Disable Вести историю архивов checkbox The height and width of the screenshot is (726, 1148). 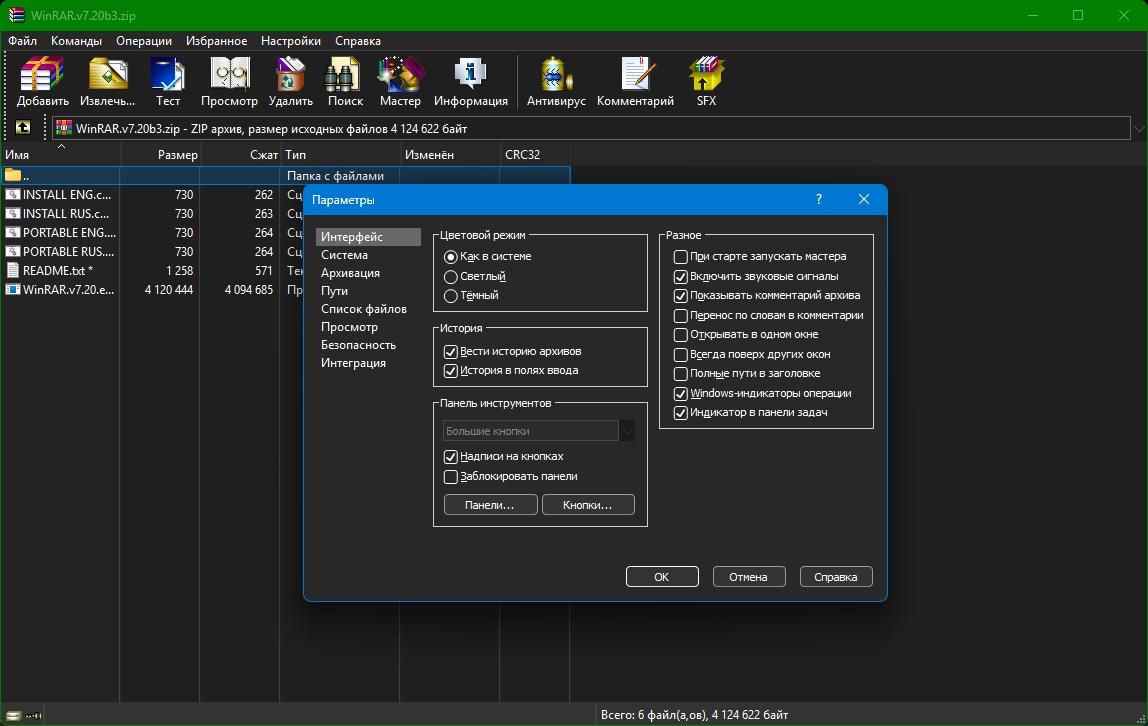450,352
